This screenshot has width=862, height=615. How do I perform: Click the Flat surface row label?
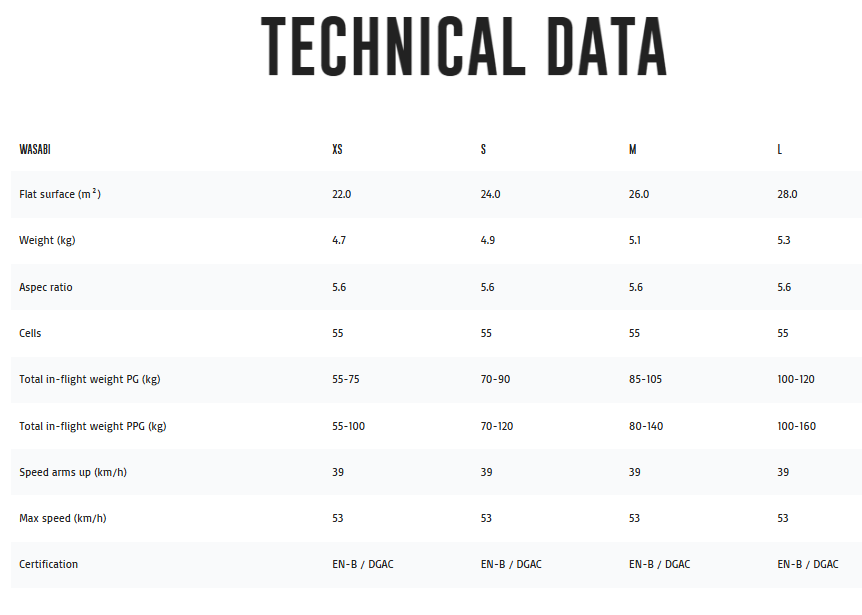tap(60, 194)
